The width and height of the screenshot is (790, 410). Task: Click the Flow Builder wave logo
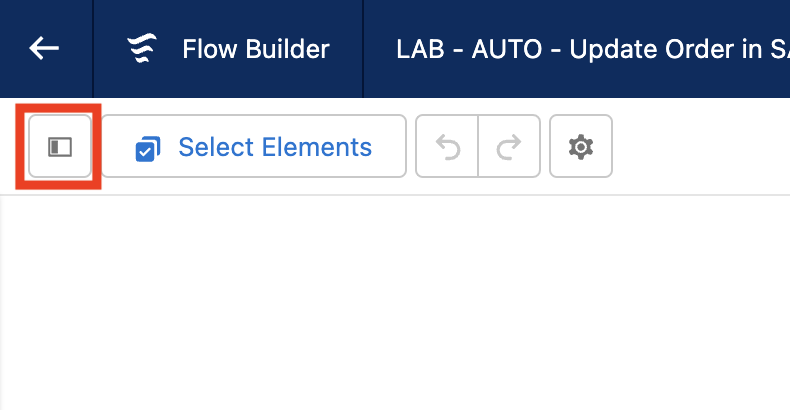[x=144, y=49]
